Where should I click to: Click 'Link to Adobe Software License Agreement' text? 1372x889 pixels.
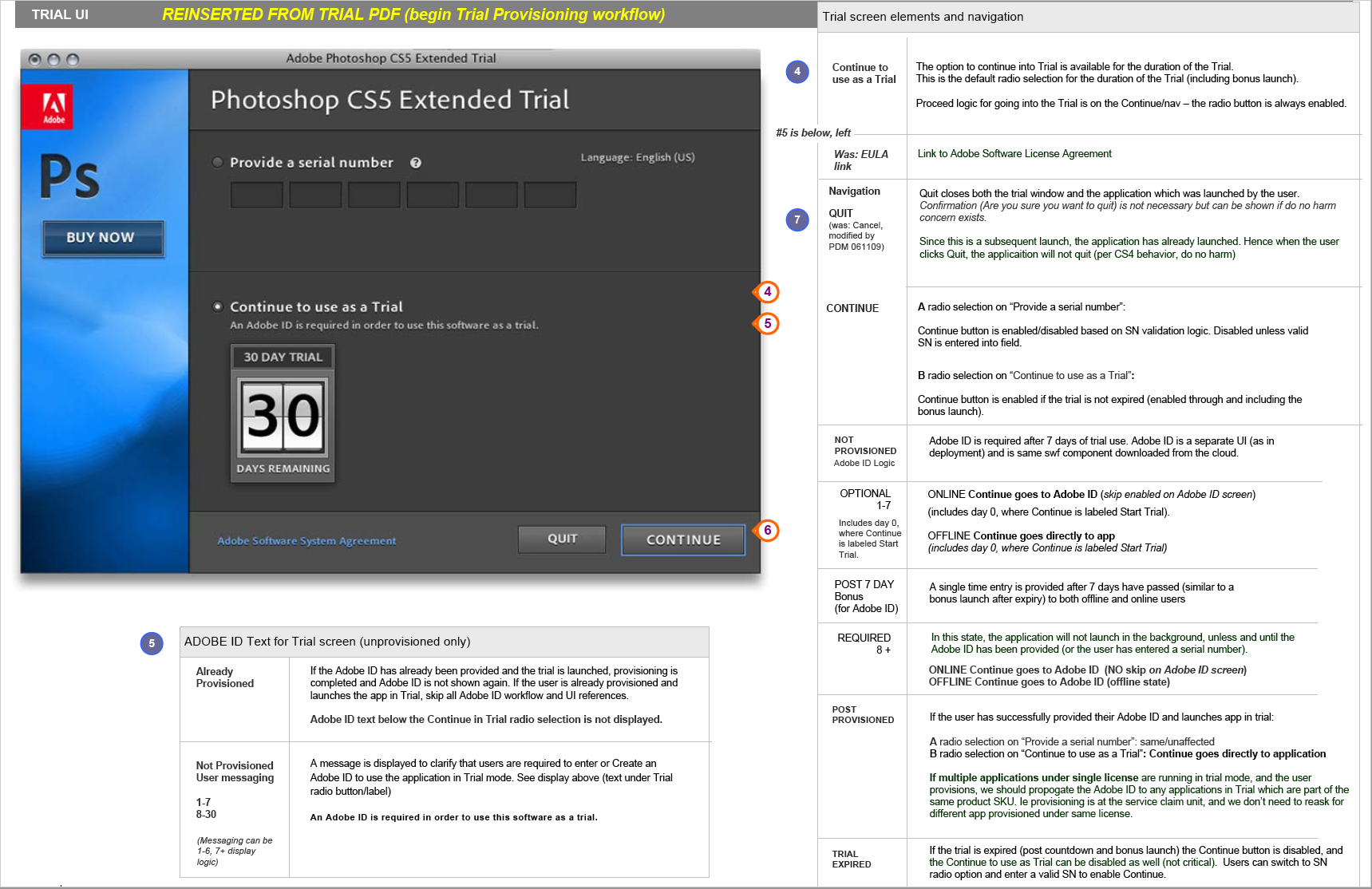(x=1014, y=153)
